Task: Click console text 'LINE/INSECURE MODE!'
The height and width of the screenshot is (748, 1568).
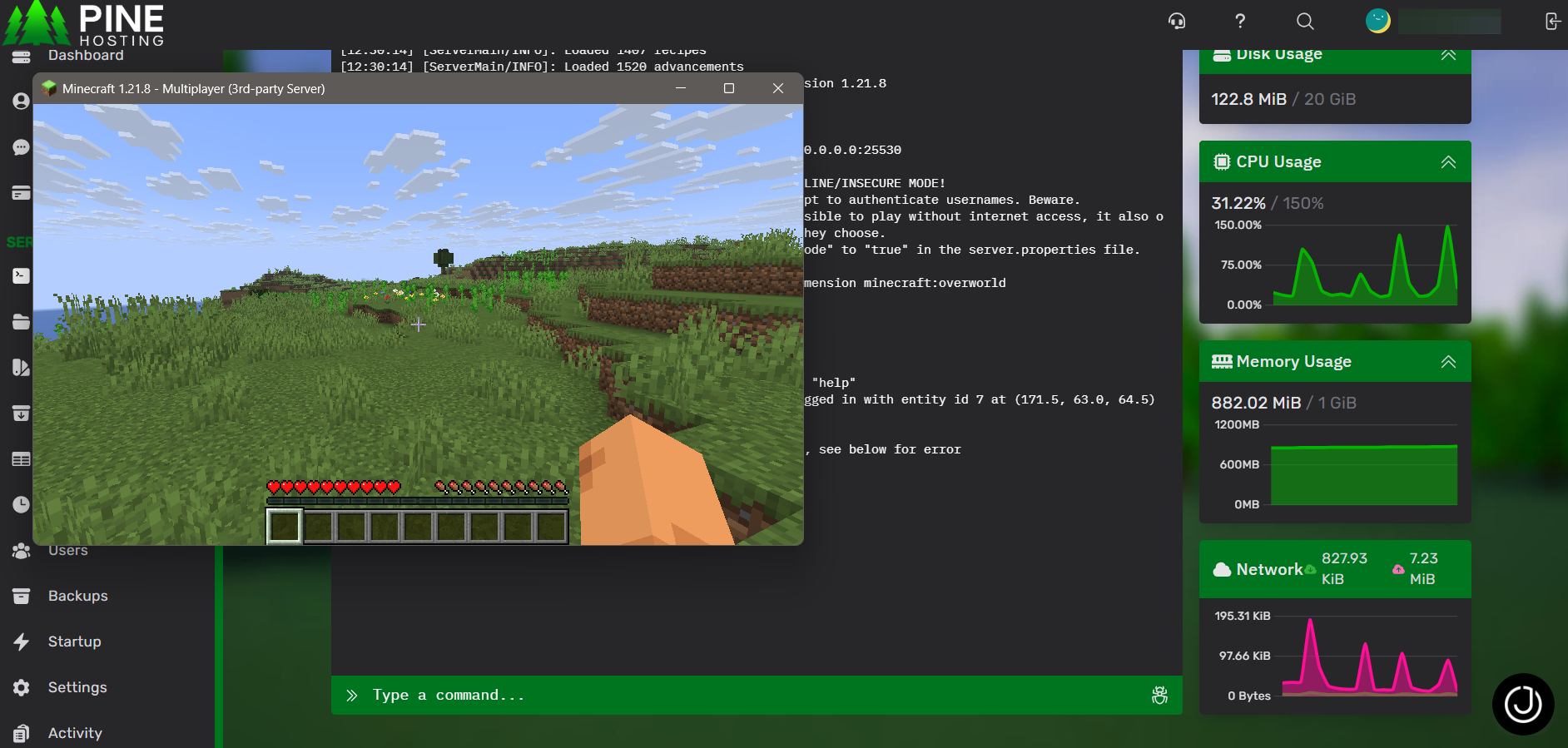Action: [x=875, y=183]
